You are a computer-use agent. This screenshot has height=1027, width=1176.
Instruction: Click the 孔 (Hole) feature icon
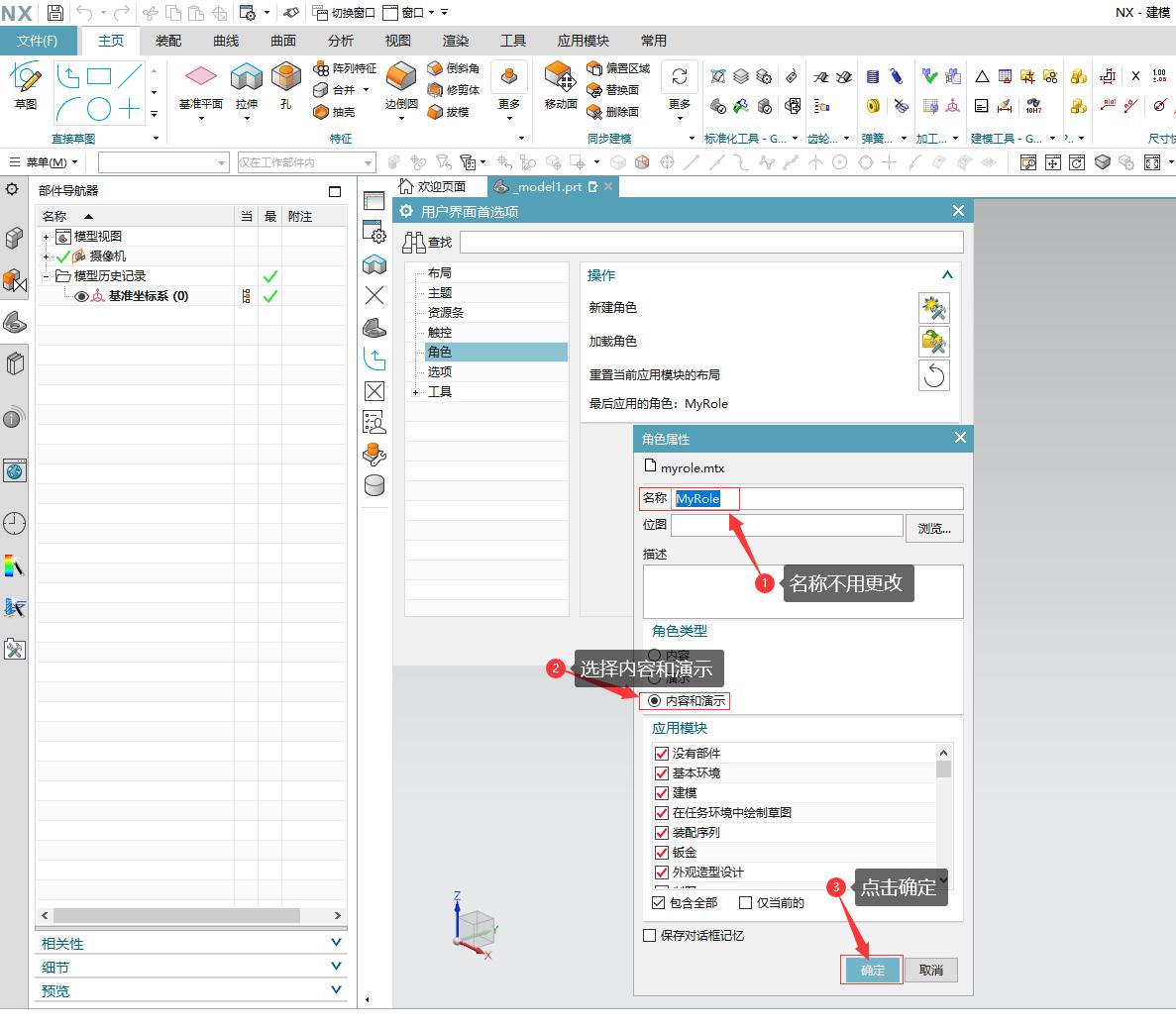[285, 77]
